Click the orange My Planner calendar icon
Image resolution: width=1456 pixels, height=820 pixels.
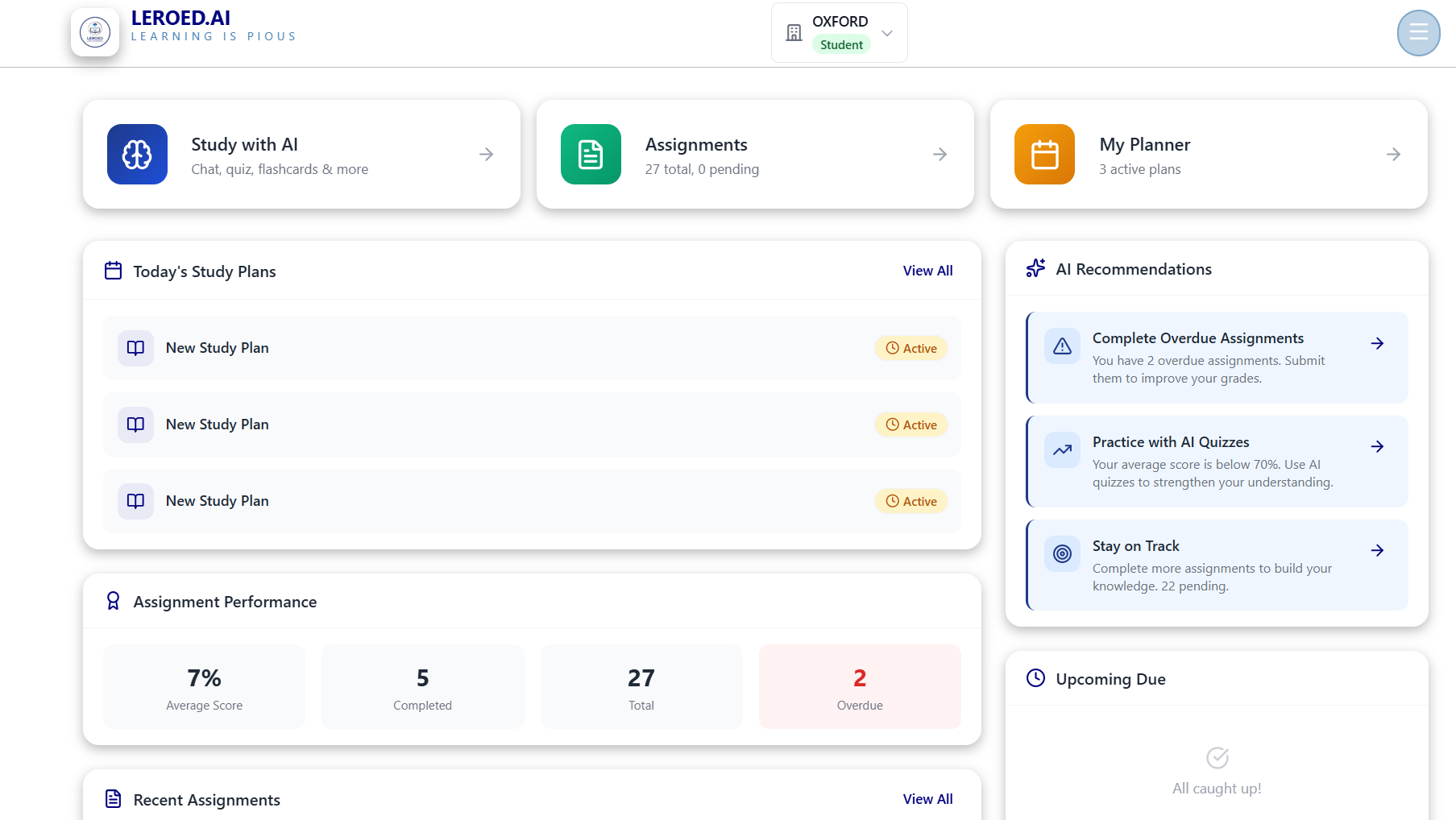(x=1044, y=154)
